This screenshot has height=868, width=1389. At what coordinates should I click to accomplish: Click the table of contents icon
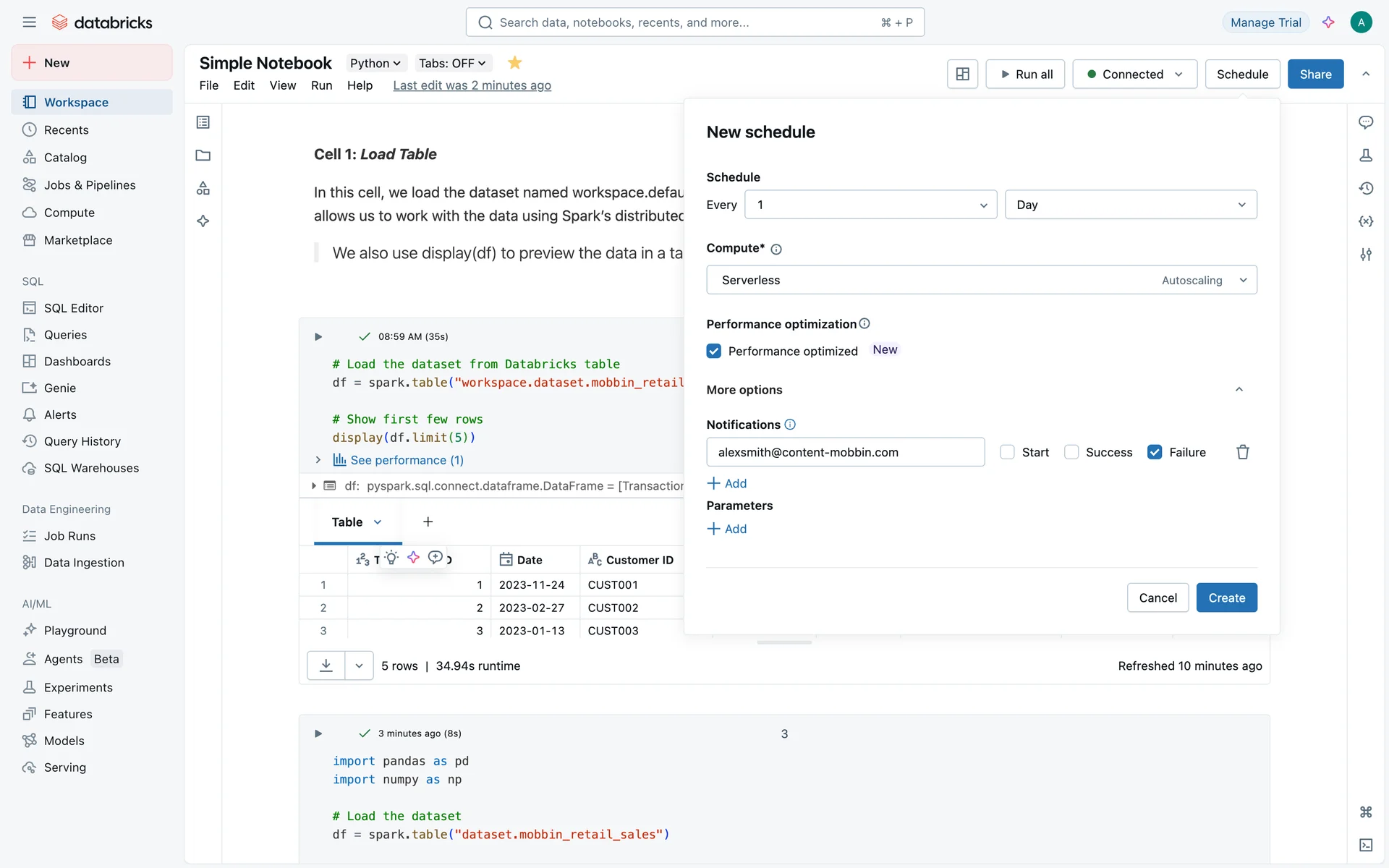pyautogui.click(x=203, y=122)
